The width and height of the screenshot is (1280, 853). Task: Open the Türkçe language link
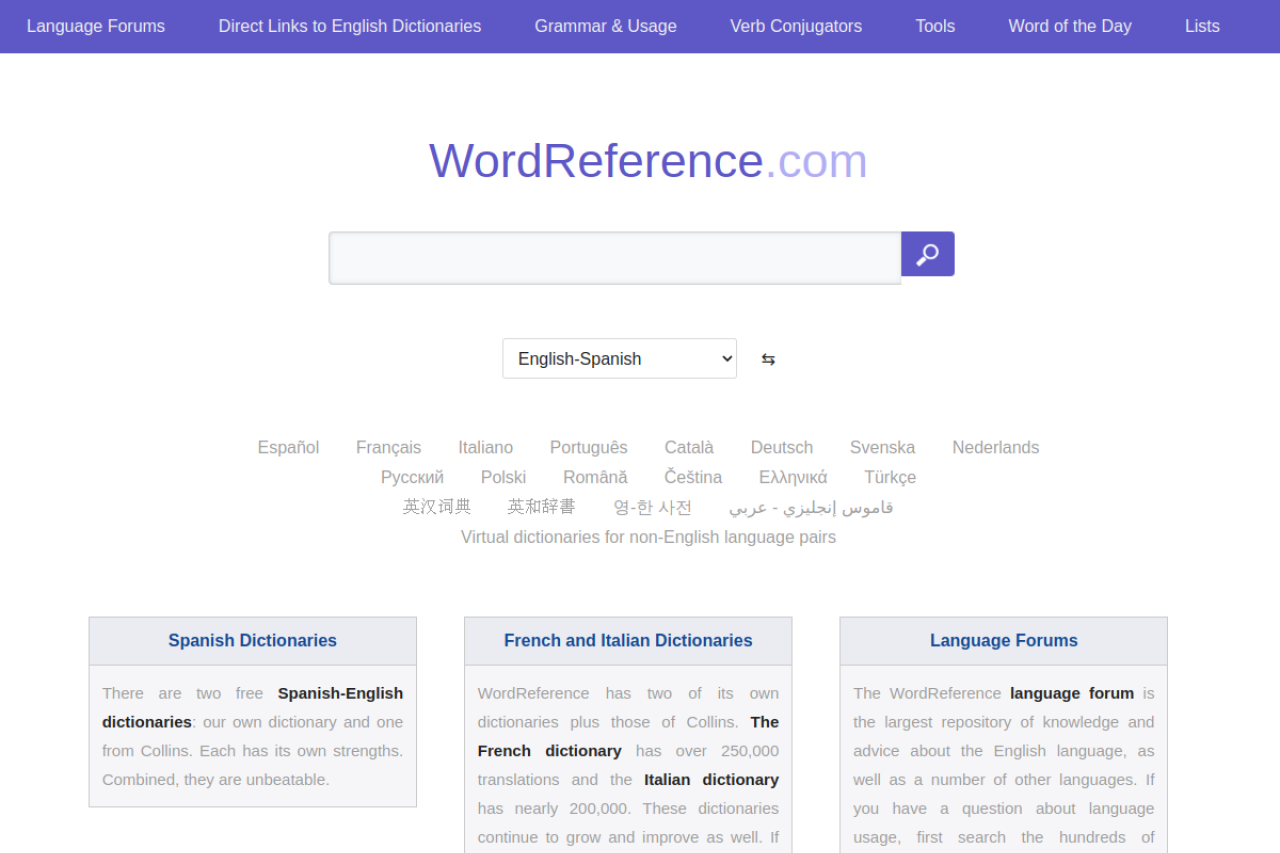[890, 477]
